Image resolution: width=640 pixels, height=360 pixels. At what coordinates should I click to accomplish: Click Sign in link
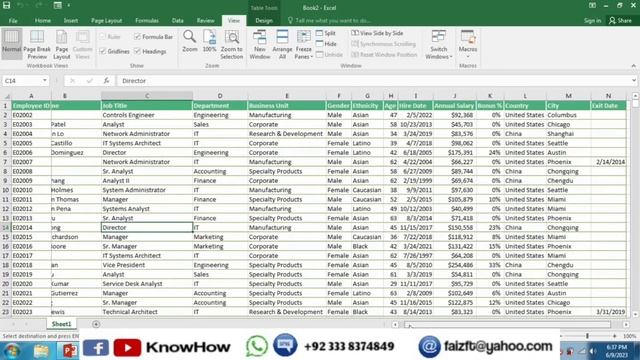coord(592,20)
